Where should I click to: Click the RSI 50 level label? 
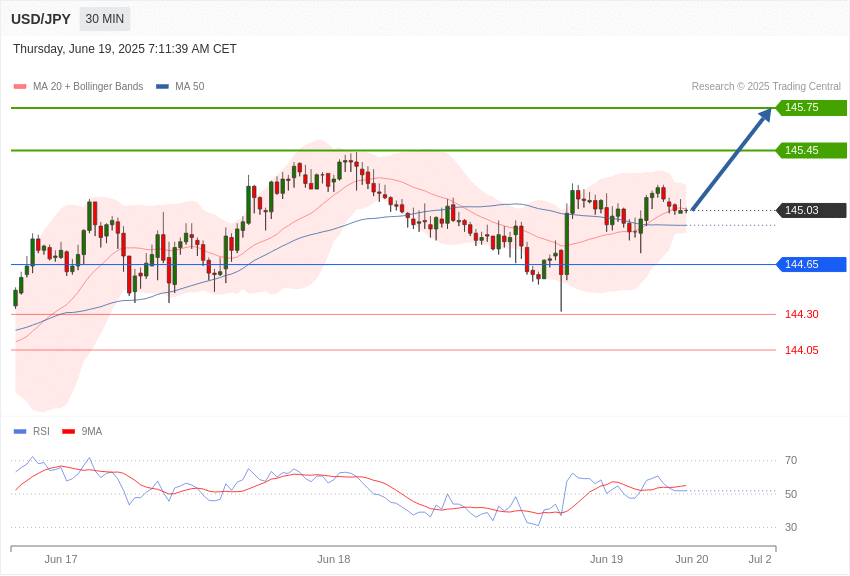click(791, 494)
